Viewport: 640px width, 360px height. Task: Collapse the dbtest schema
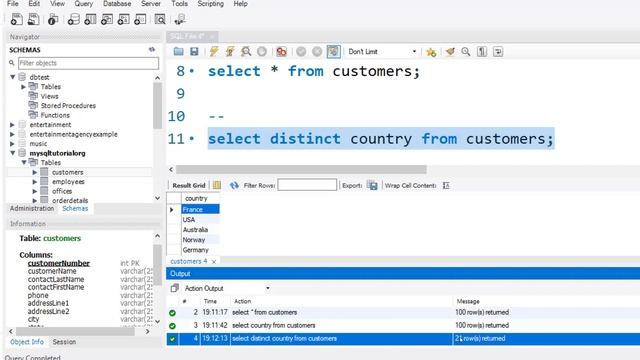(x=13, y=77)
